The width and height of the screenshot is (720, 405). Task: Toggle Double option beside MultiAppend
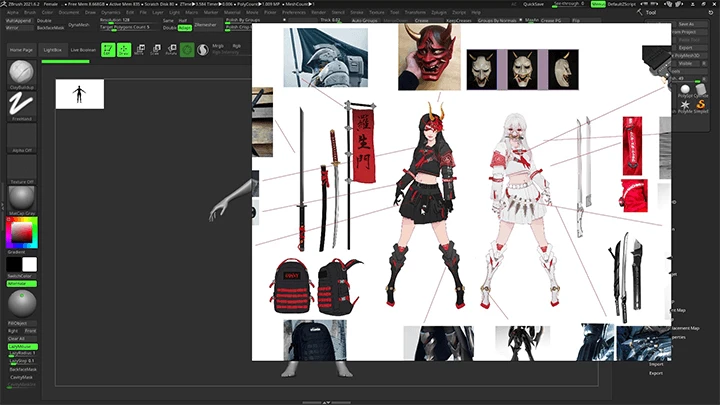tap(44, 21)
